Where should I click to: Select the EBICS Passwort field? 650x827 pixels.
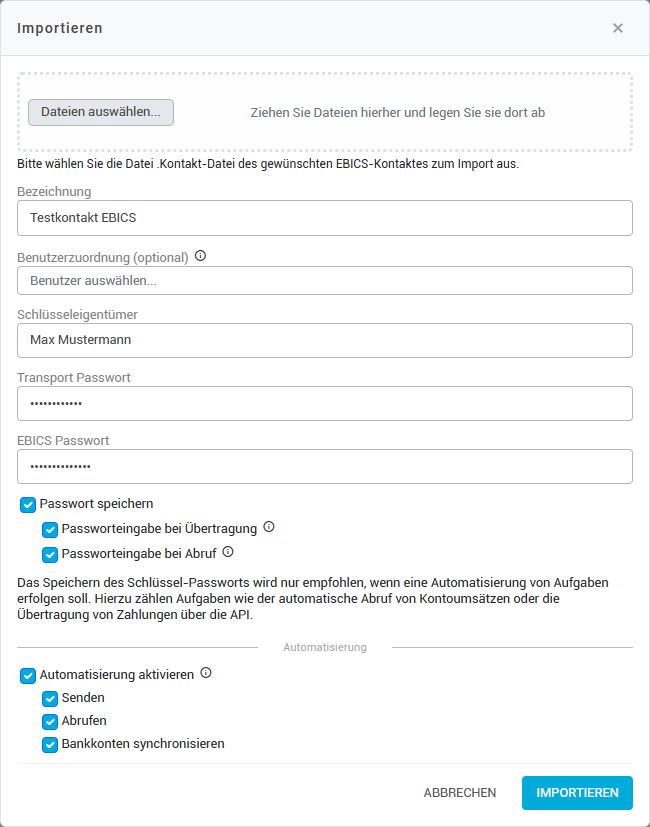(x=325, y=466)
